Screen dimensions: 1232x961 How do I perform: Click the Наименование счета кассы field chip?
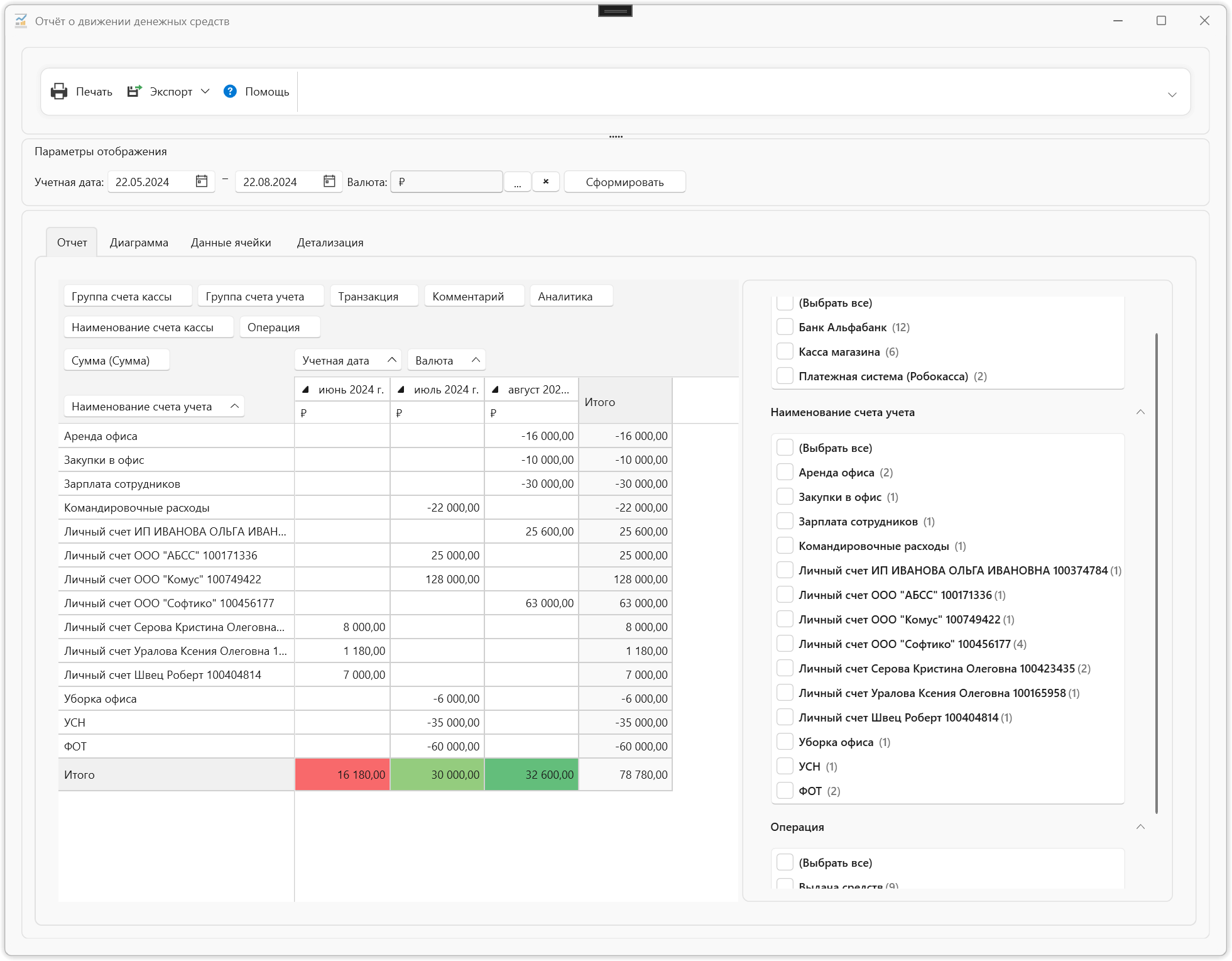click(x=148, y=327)
